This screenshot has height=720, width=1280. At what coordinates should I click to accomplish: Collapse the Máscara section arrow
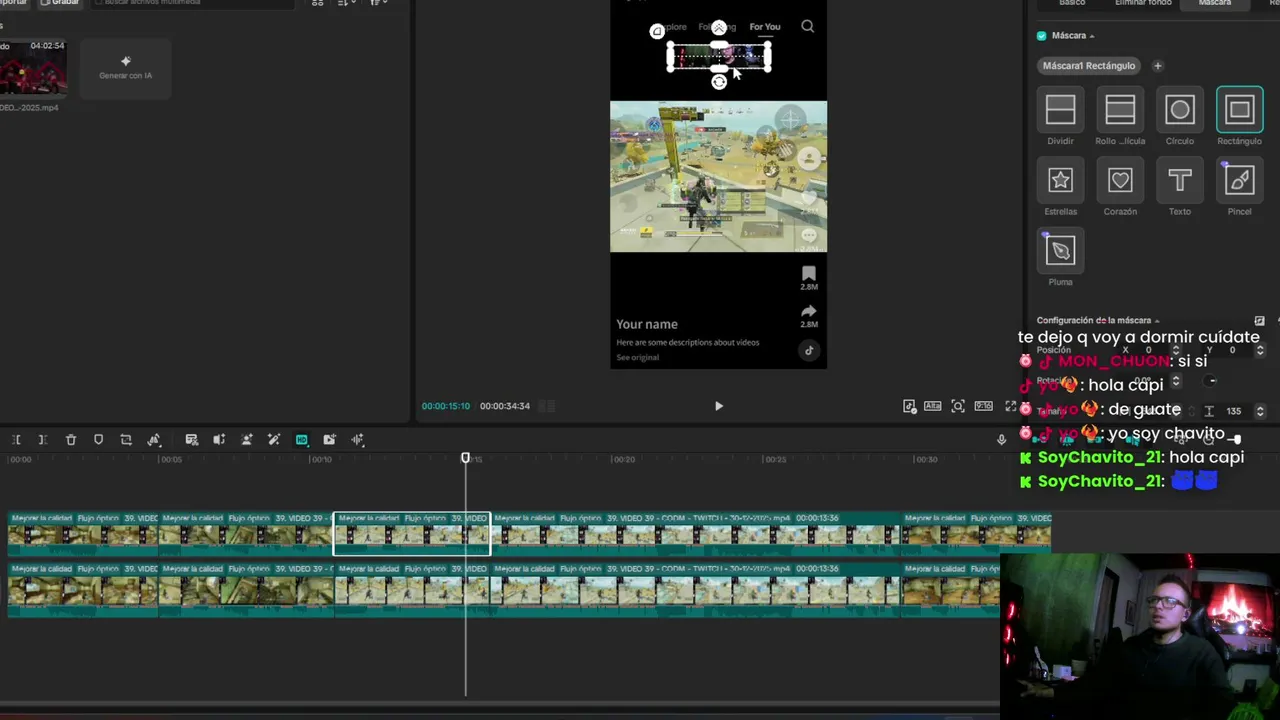click(x=1092, y=36)
